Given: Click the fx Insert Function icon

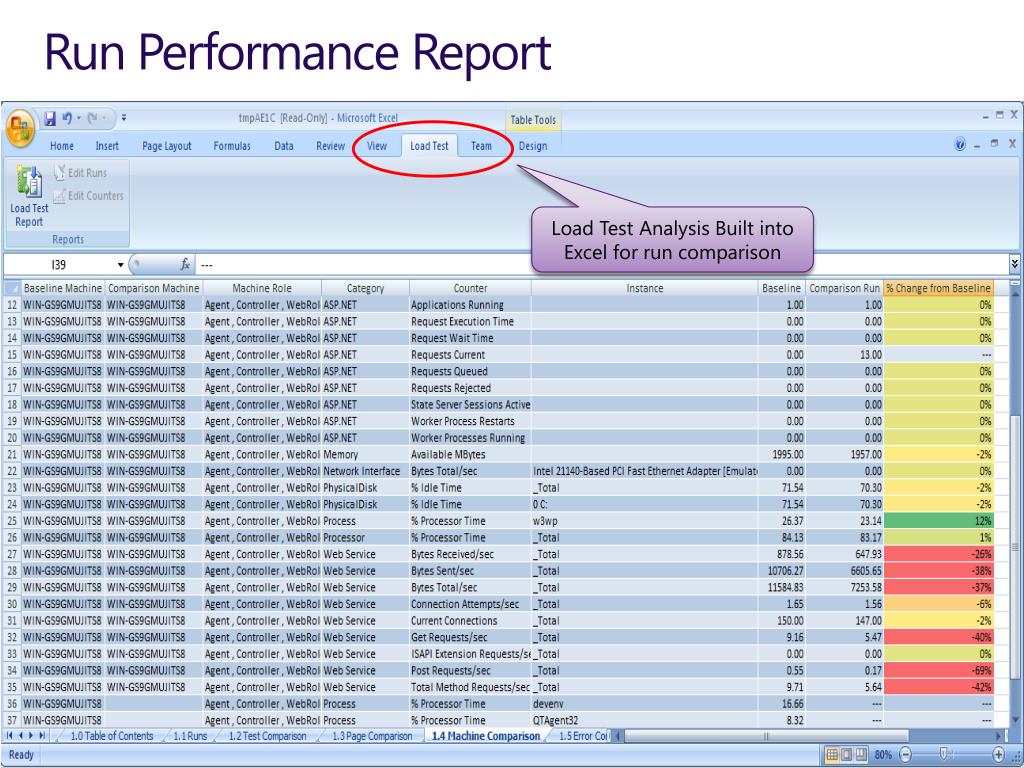Looking at the screenshot, I should pyautogui.click(x=185, y=264).
